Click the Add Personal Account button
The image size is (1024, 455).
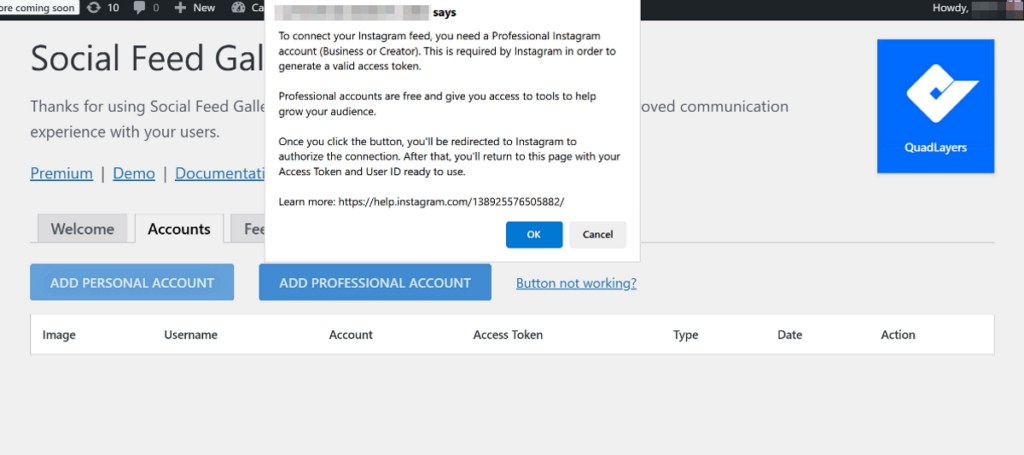click(132, 282)
